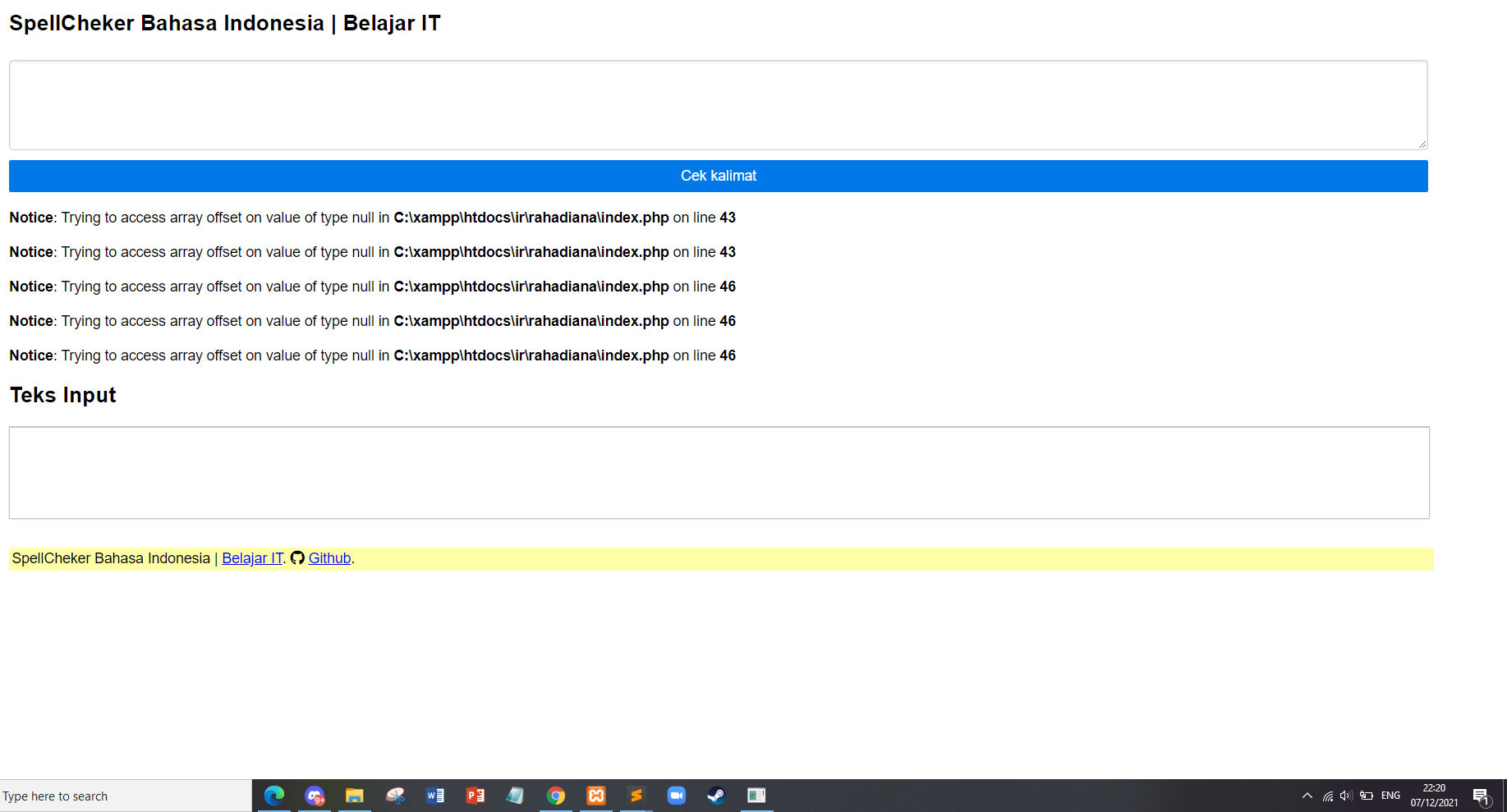Image resolution: width=1507 pixels, height=812 pixels.
Task: Click the "Cek kalimat" button
Action: coord(718,176)
